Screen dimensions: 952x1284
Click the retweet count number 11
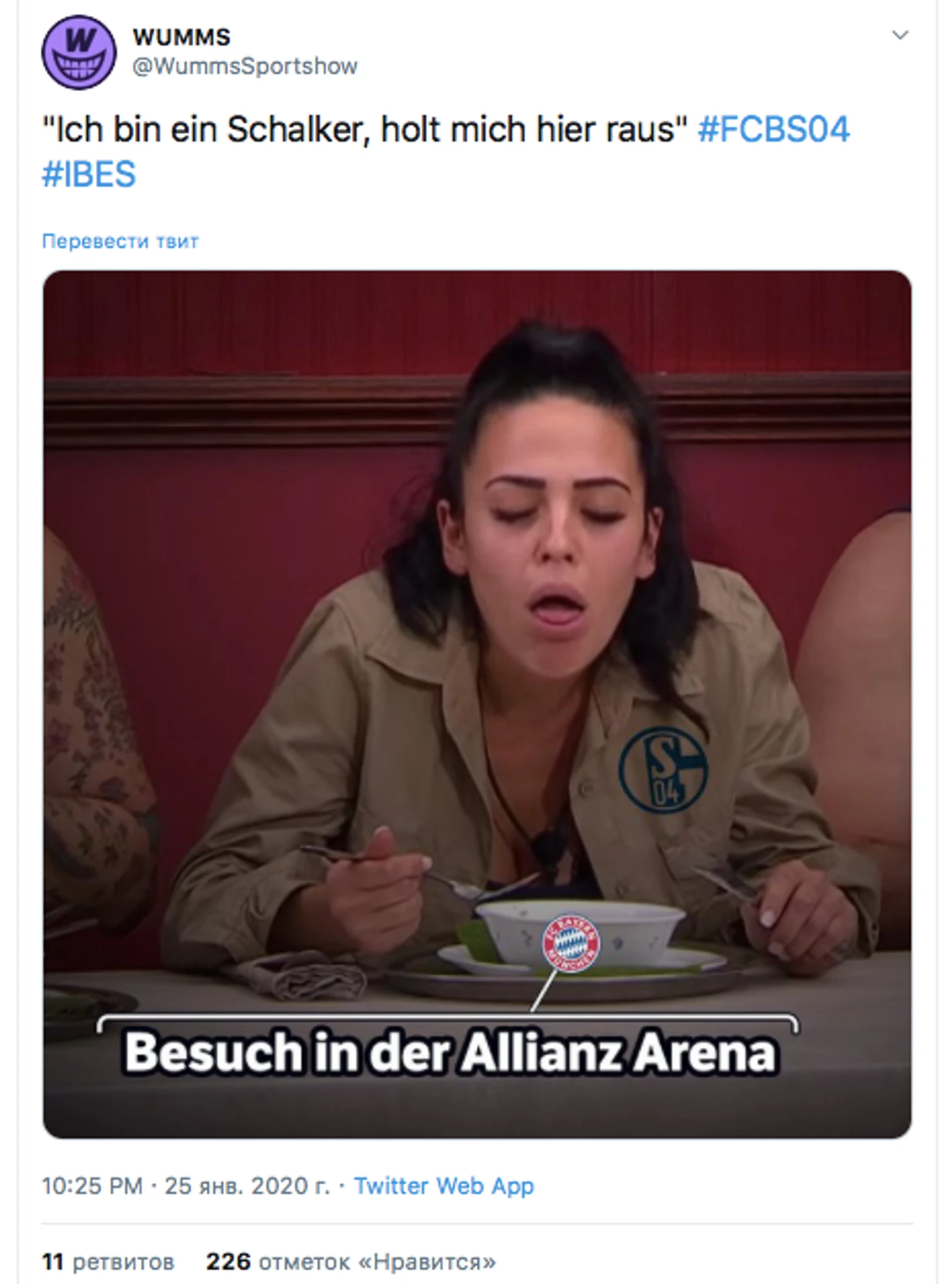pos(53,1262)
